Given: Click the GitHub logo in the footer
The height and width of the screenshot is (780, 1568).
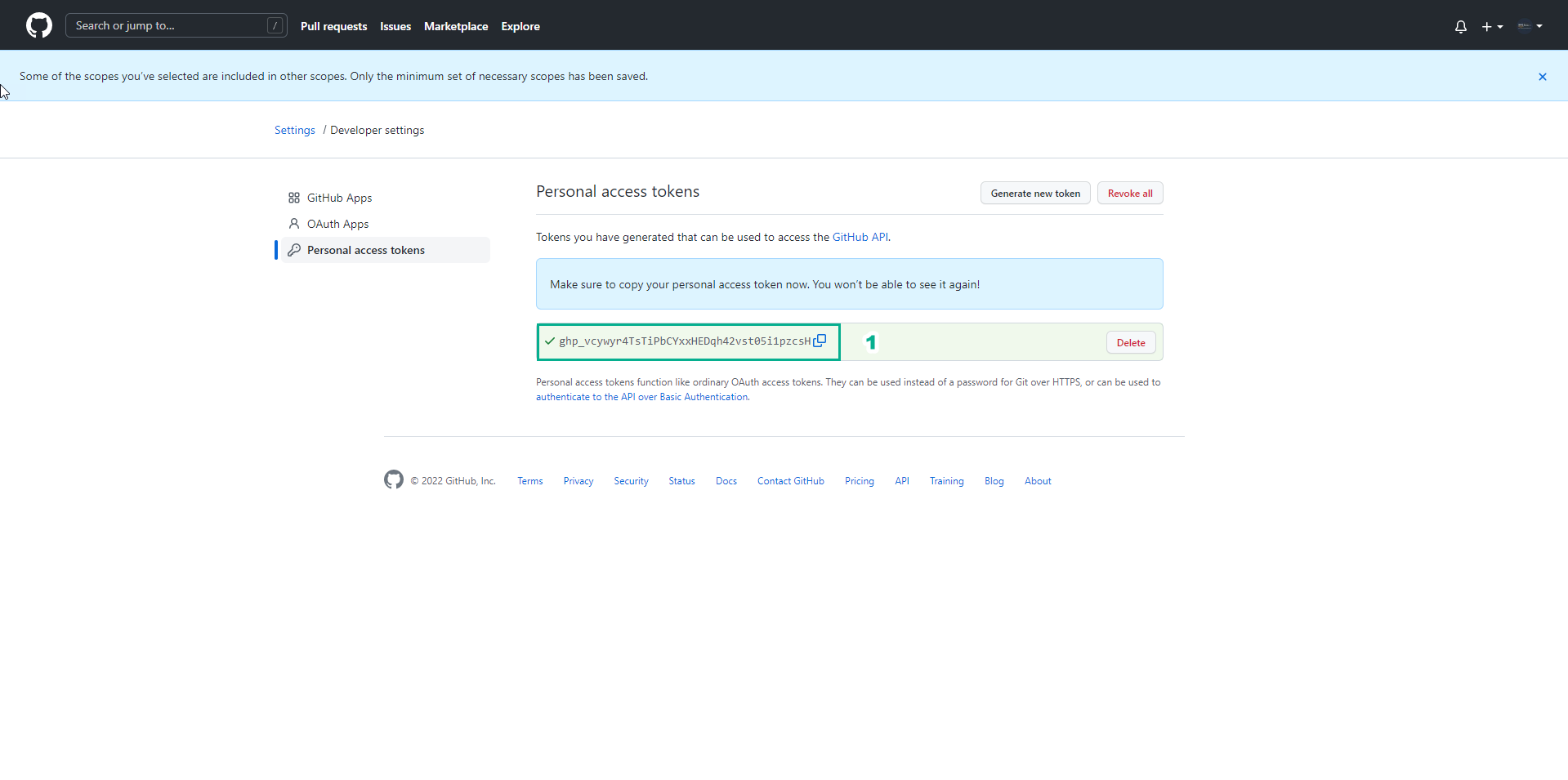Looking at the screenshot, I should tap(394, 479).
